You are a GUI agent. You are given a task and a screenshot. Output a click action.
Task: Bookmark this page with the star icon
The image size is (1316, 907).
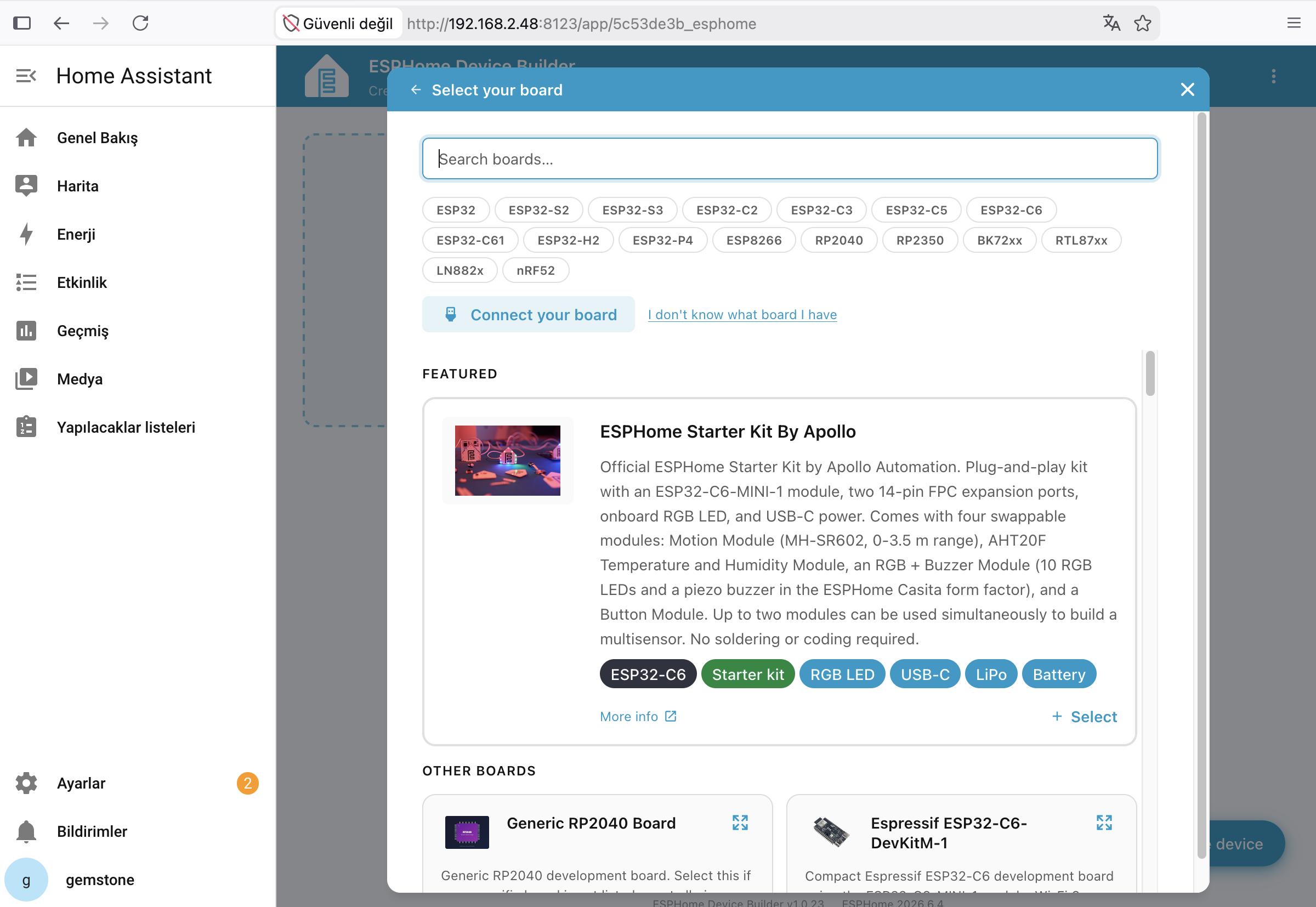coord(1143,23)
